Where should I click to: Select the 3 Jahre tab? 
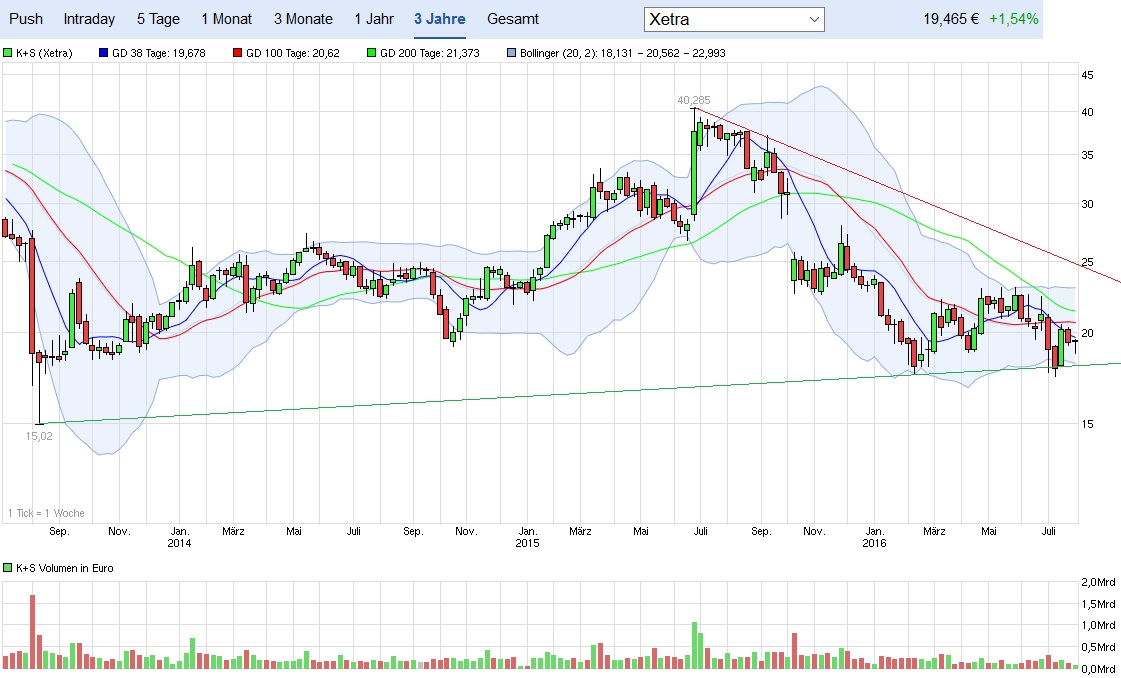tap(440, 19)
